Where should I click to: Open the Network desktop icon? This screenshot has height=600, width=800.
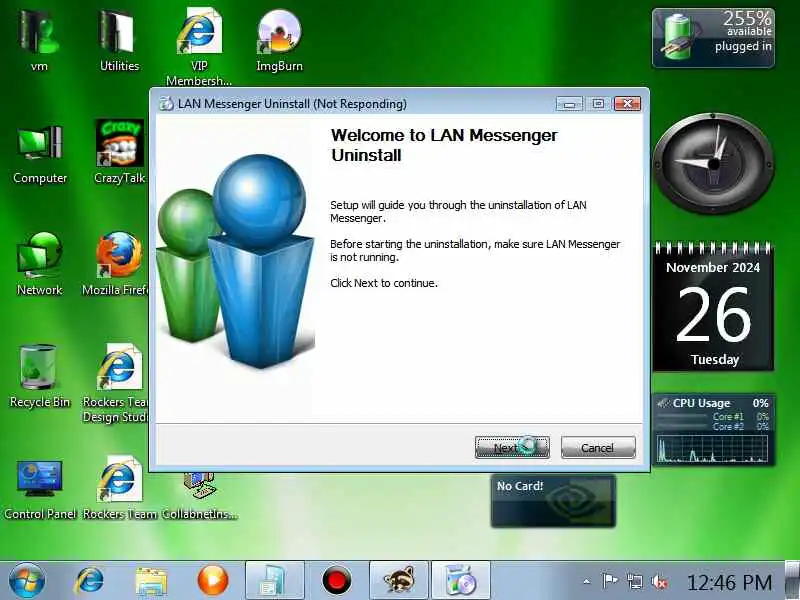tap(40, 264)
